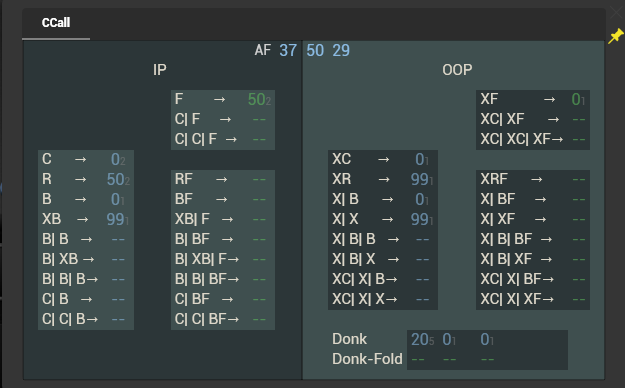Select the 'X| B| X' stat row
Image resolution: width=625 pixels, height=388 pixels.
pyautogui.click(x=383, y=259)
